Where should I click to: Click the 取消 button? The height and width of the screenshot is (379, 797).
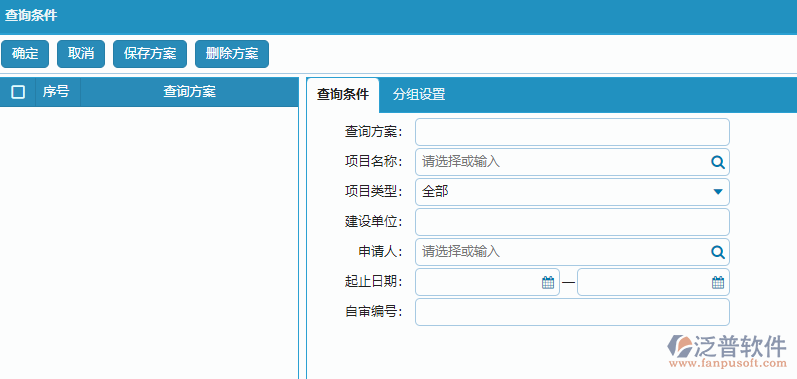(x=81, y=54)
